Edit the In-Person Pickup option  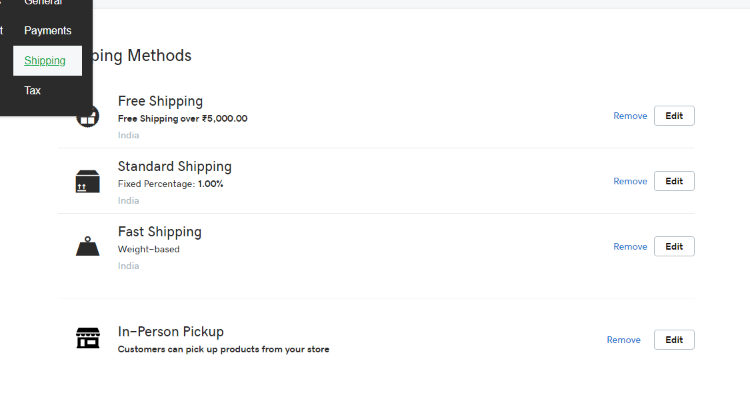click(x=674, y=340)
